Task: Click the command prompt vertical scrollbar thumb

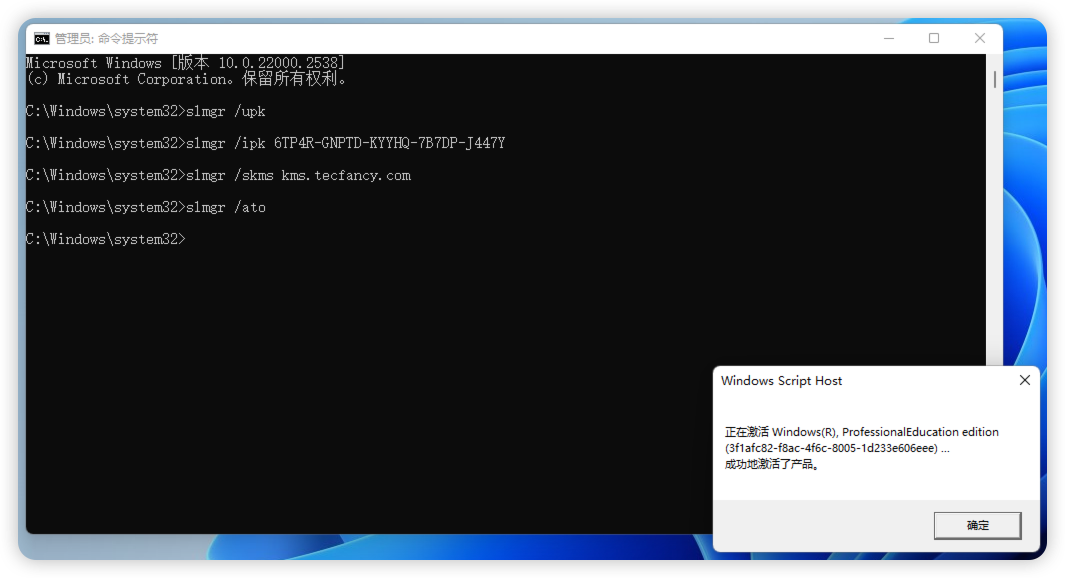Action: click(995, 79)
